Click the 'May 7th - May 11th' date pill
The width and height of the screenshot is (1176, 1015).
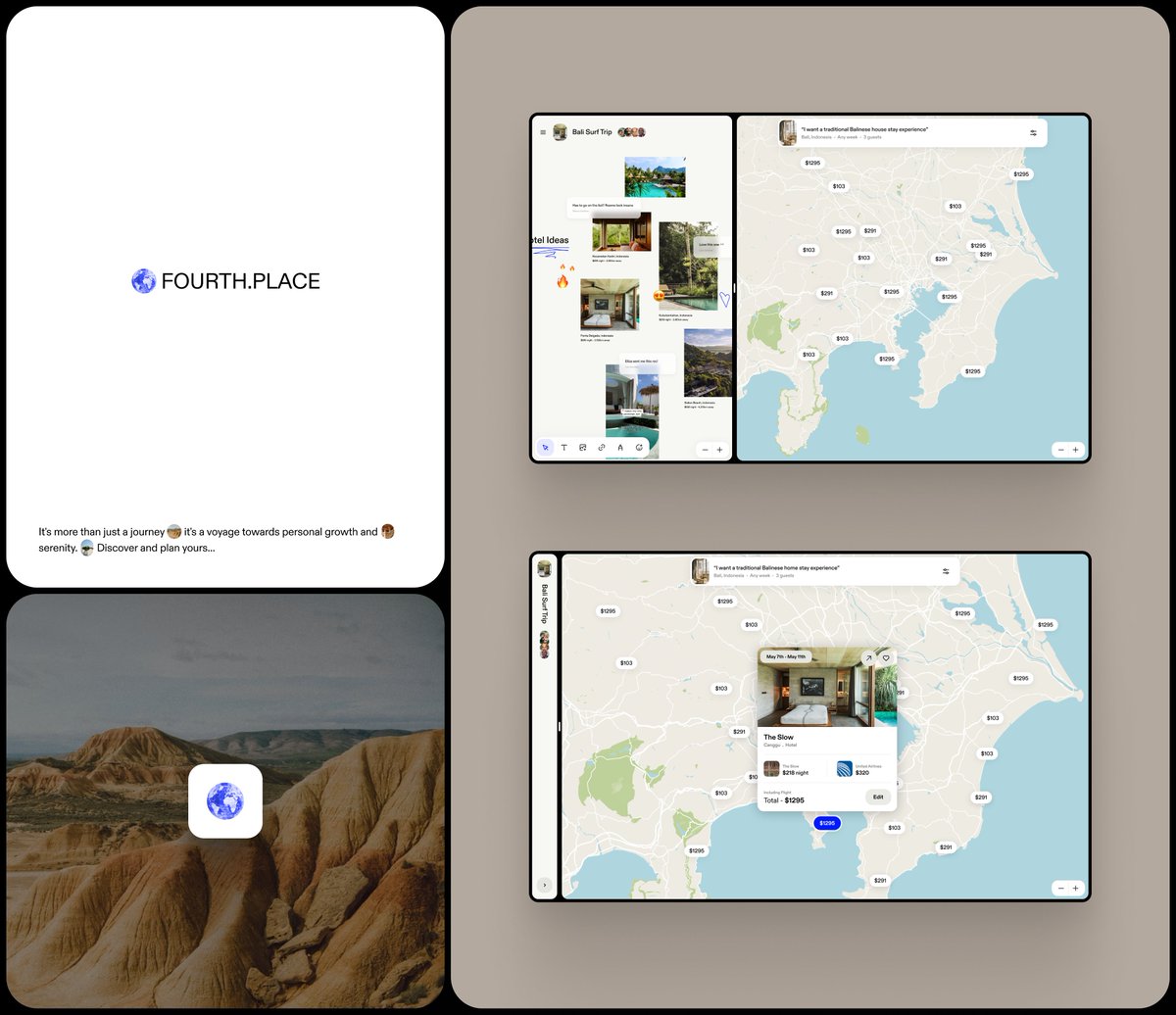click(786, 656)
